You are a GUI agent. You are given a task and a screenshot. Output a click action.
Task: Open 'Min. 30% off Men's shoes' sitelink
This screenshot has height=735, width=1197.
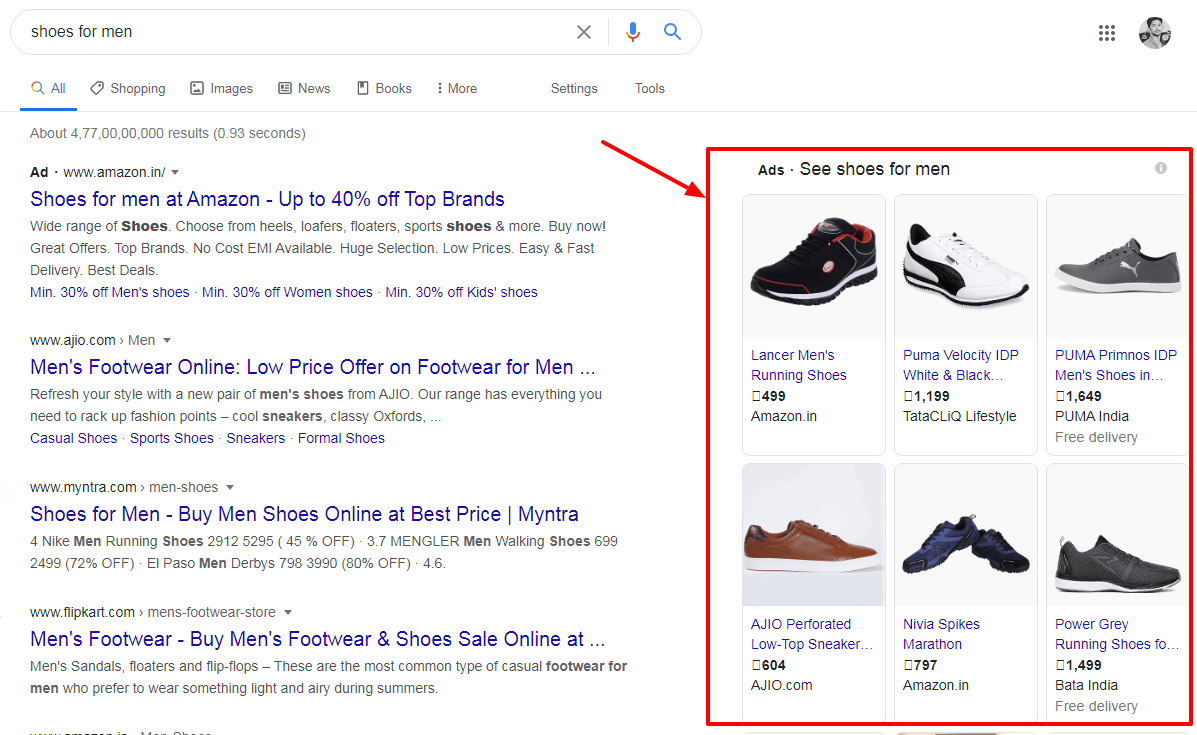tap(109, 292)
